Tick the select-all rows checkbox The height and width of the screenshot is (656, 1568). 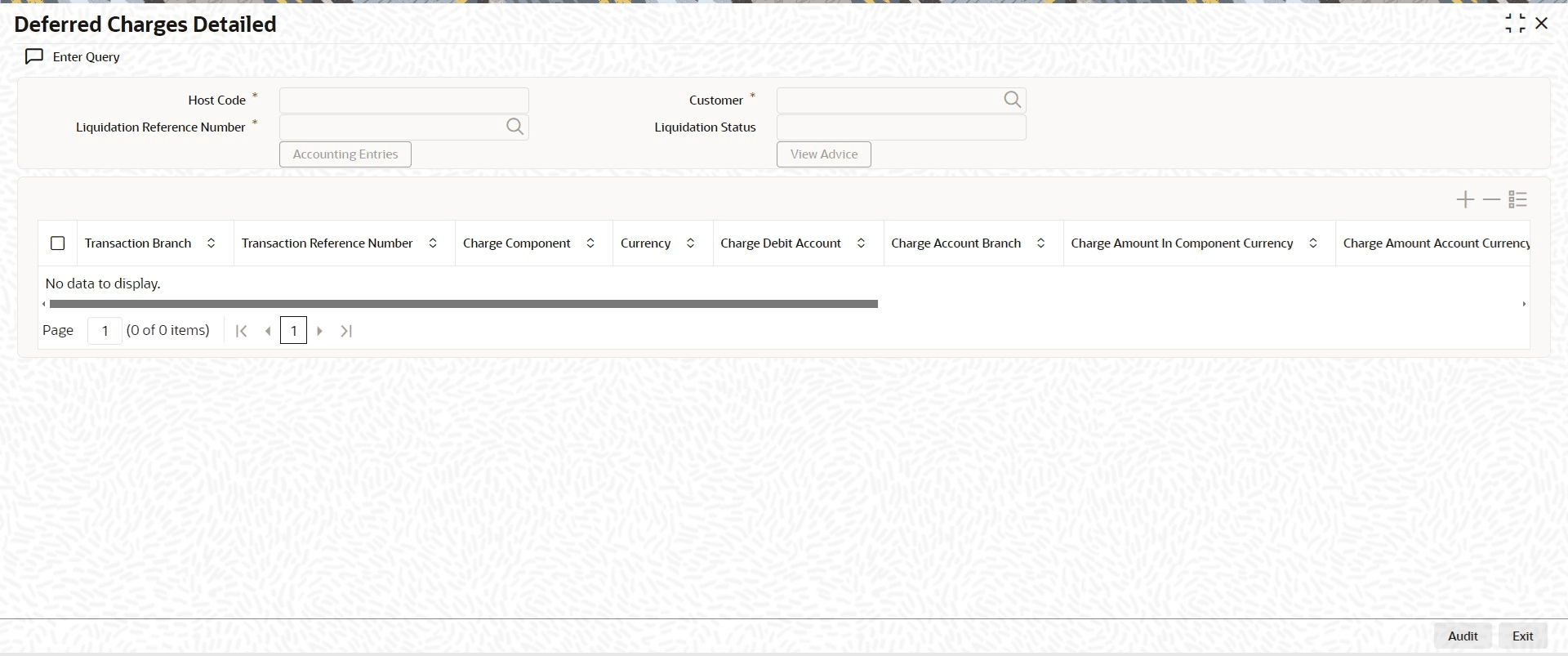click(x=57, y=243)
